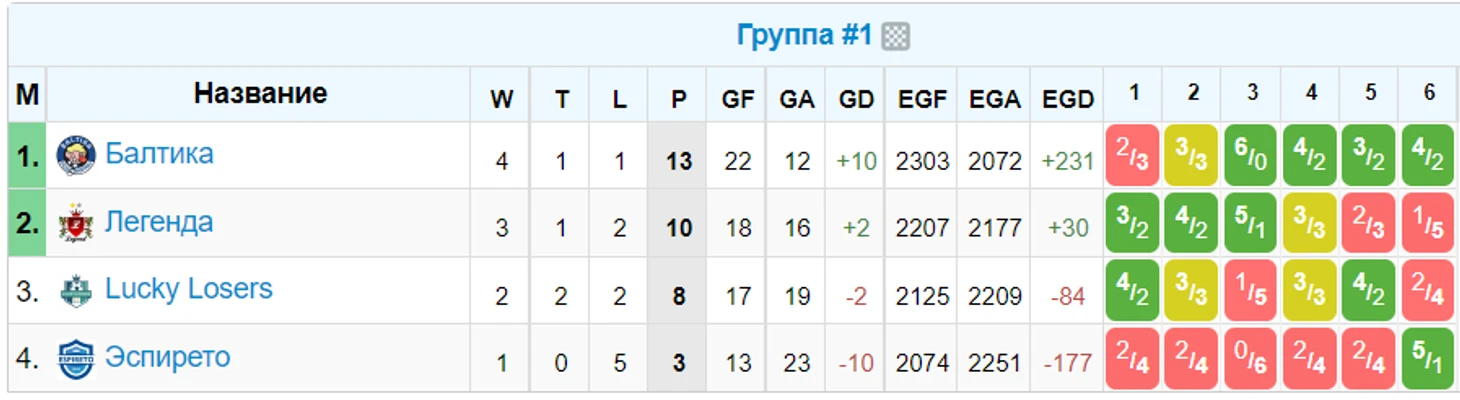The width and height of the screenshot is (1460, 400).
Task: Select the GD column header
Action: (x=856, y=99)
